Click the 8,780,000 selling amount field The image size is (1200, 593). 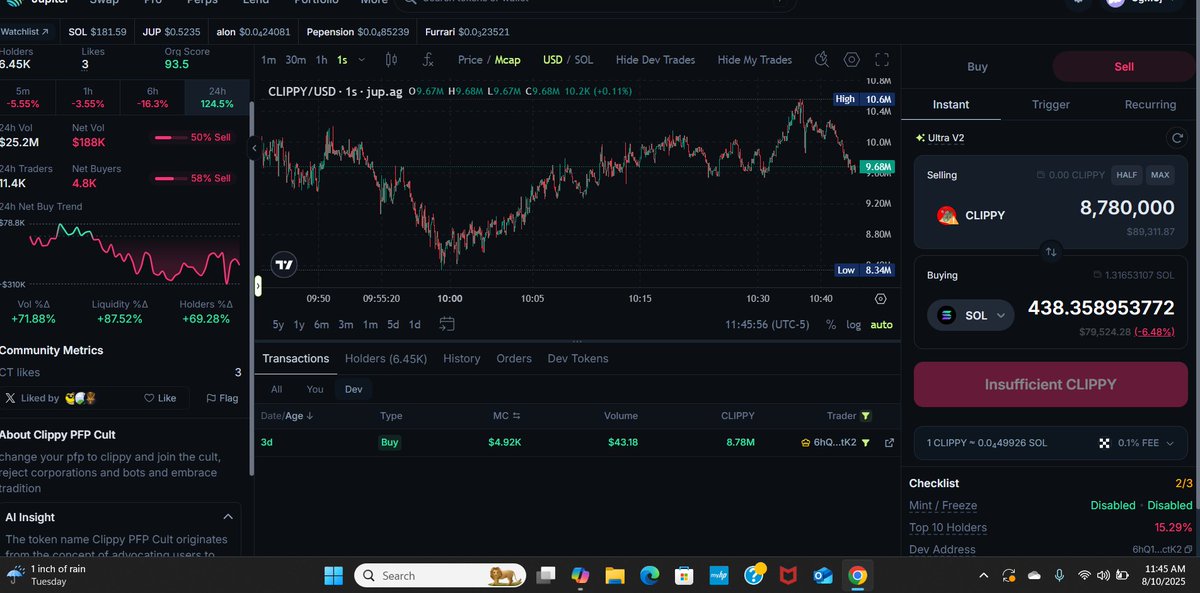click(x=1127, y=208)
